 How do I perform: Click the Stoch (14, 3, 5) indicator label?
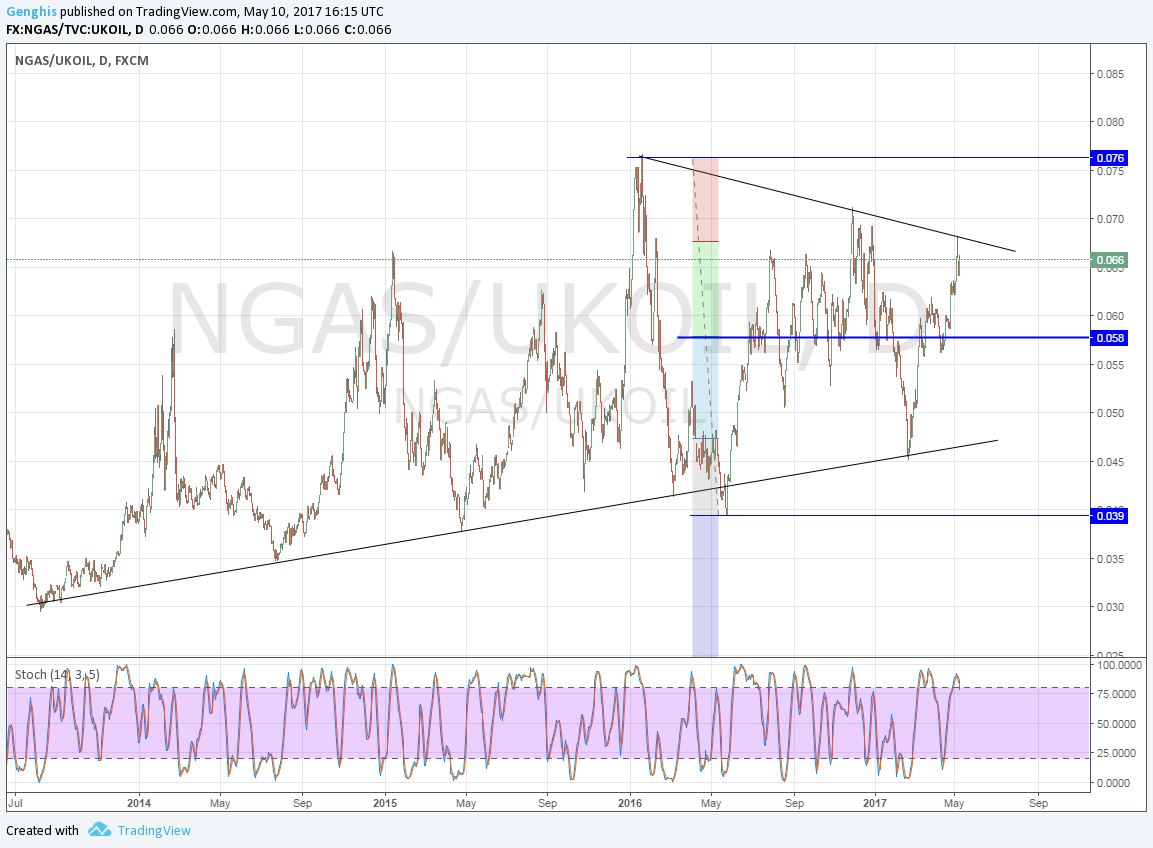(57, 674)
